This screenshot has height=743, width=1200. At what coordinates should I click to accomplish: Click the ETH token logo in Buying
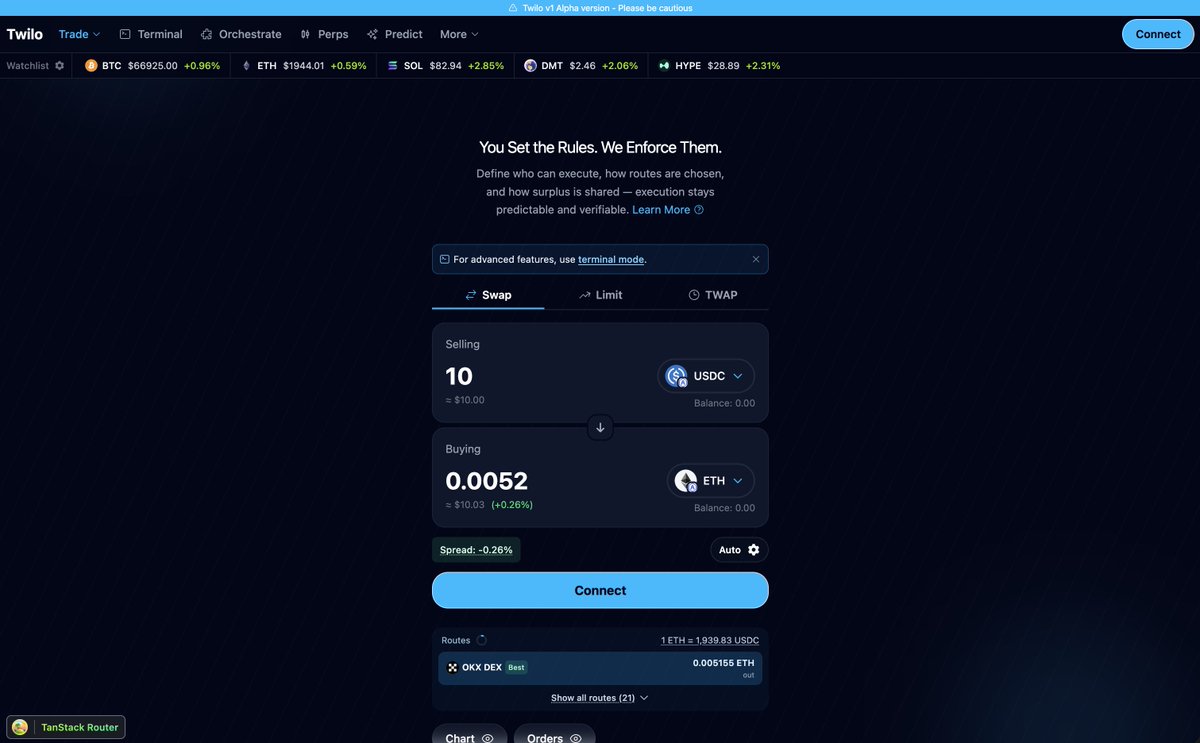686,481
